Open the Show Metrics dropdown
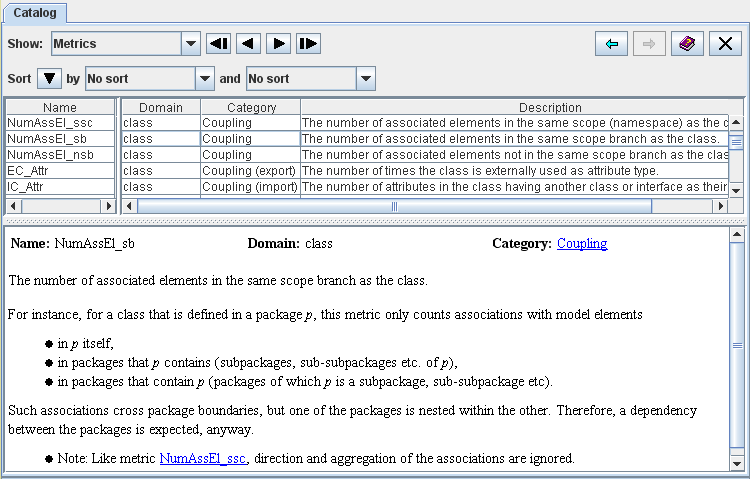Image resolution: width=750 pixels, height=479 pixels. pos(191,44)
